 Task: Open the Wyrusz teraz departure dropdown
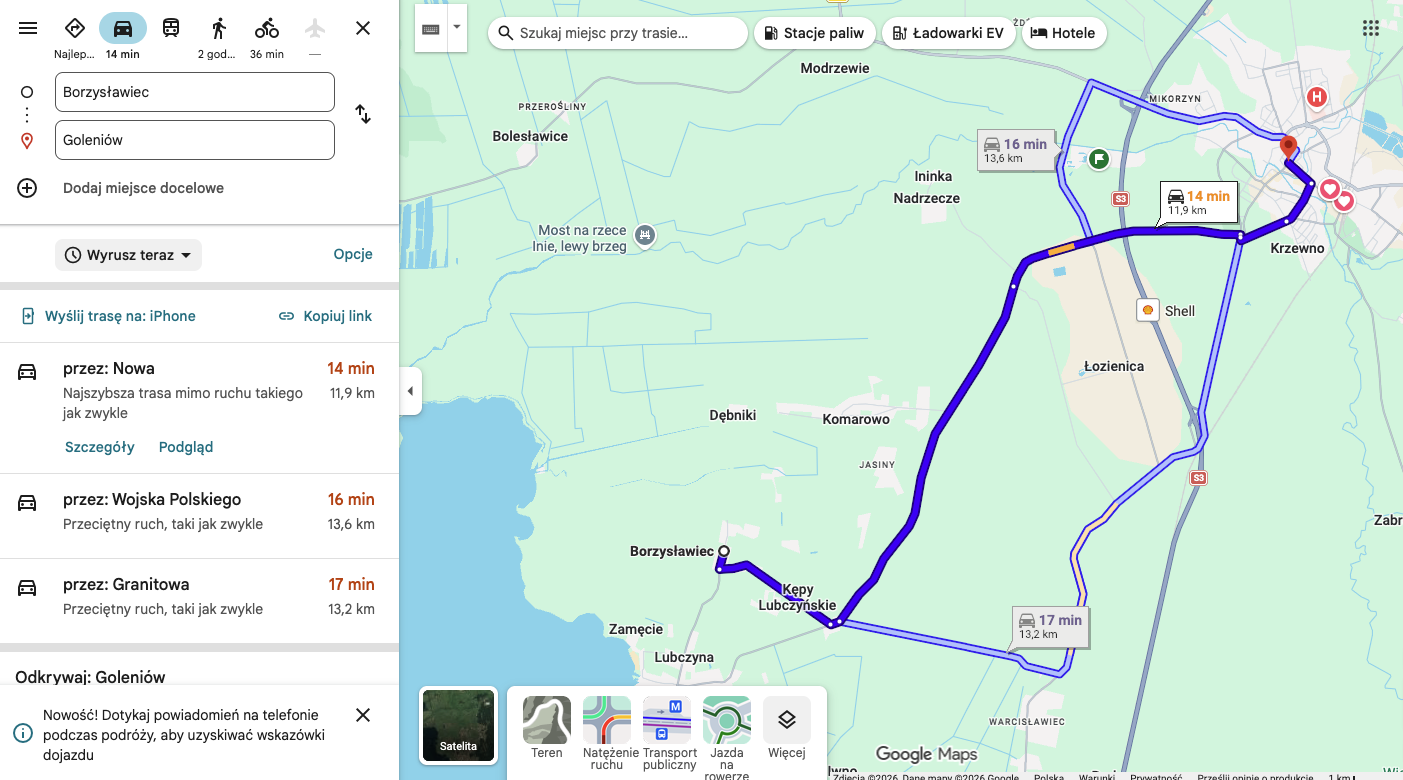(128, 255)
